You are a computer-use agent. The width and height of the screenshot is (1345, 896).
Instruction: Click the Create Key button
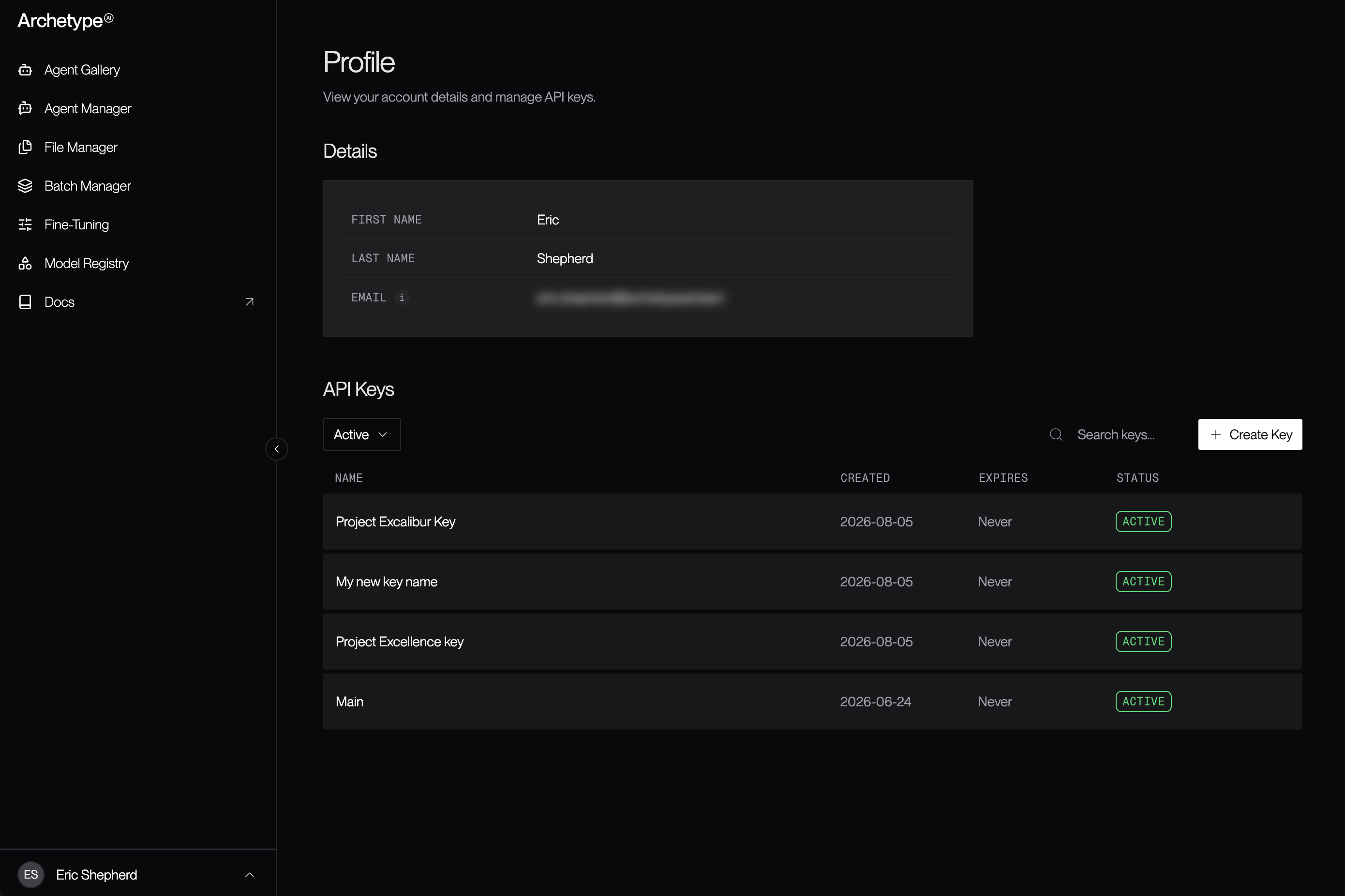coord(1250,435)
